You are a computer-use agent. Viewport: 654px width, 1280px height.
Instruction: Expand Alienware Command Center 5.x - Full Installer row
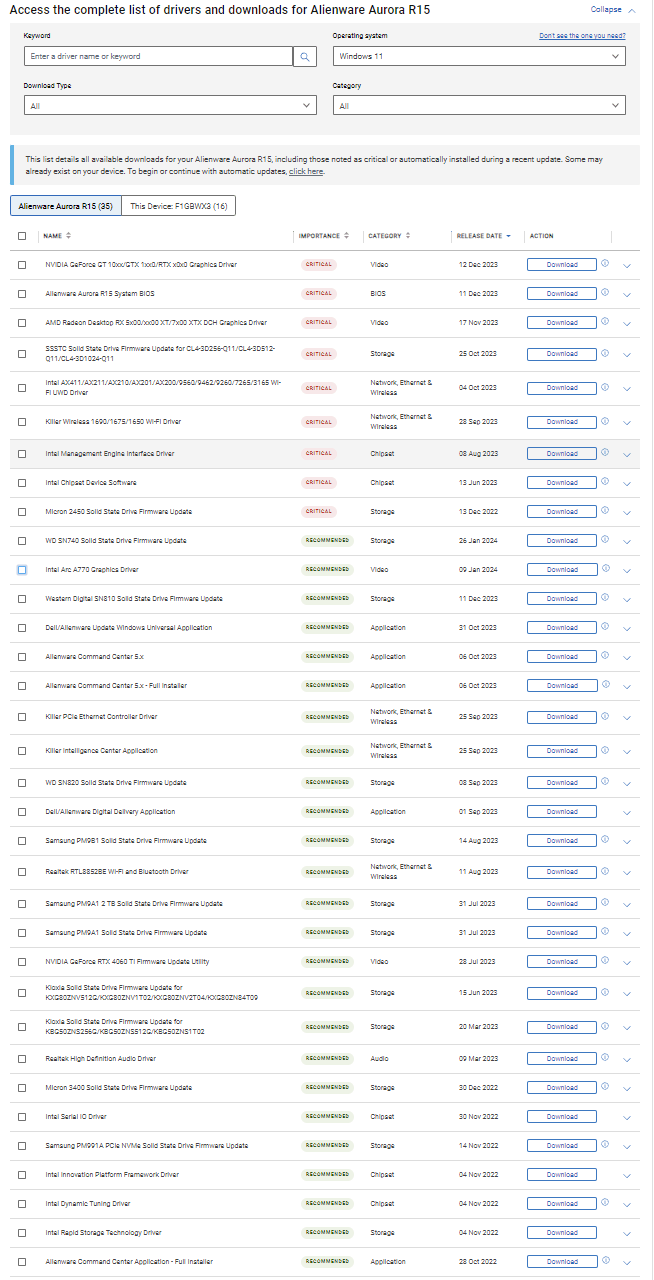click(627, 686)
